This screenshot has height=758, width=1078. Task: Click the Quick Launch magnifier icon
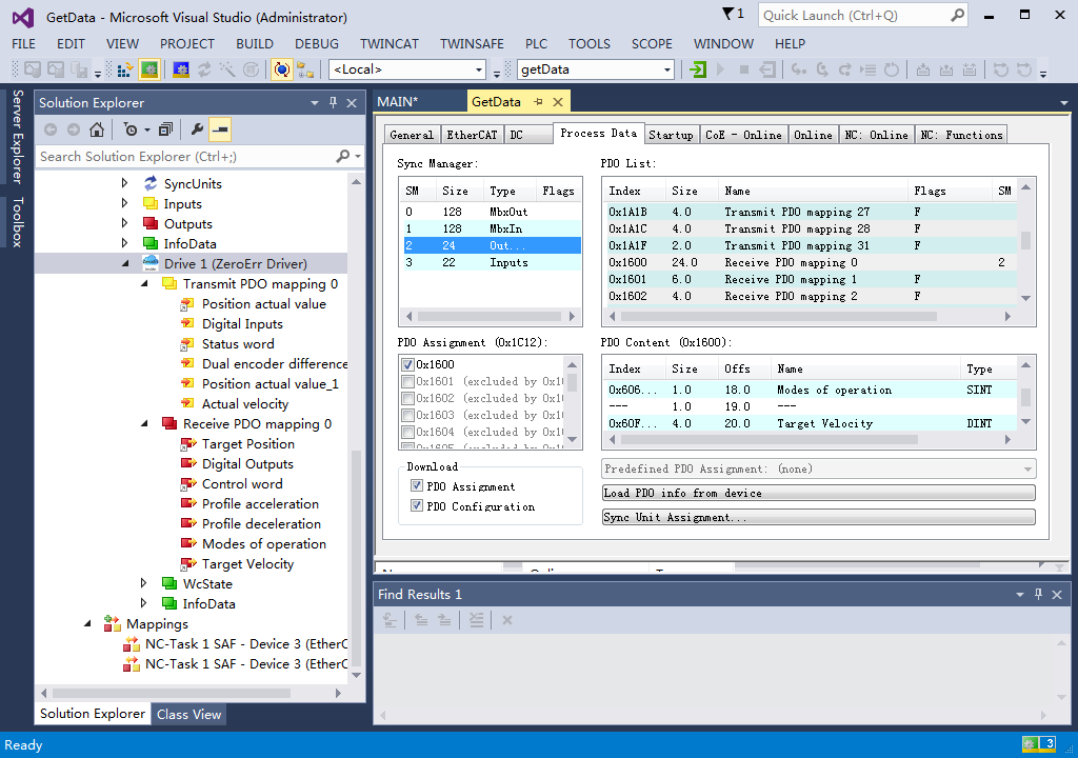pyautogui.click(x=957, y=15)
